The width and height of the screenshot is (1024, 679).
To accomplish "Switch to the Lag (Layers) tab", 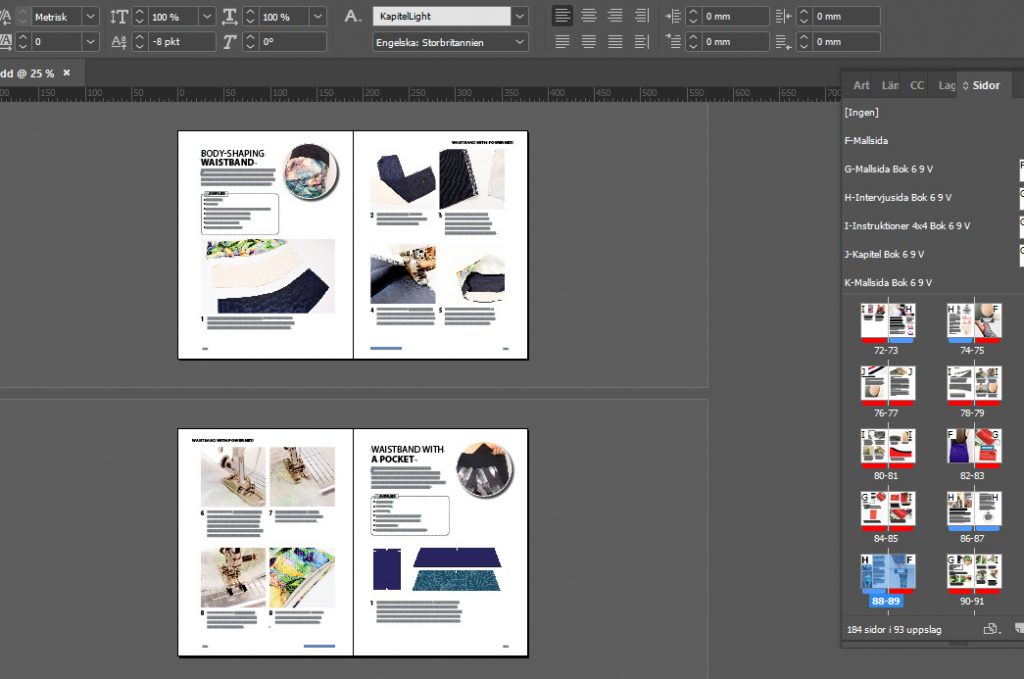I will click(946, 85).
